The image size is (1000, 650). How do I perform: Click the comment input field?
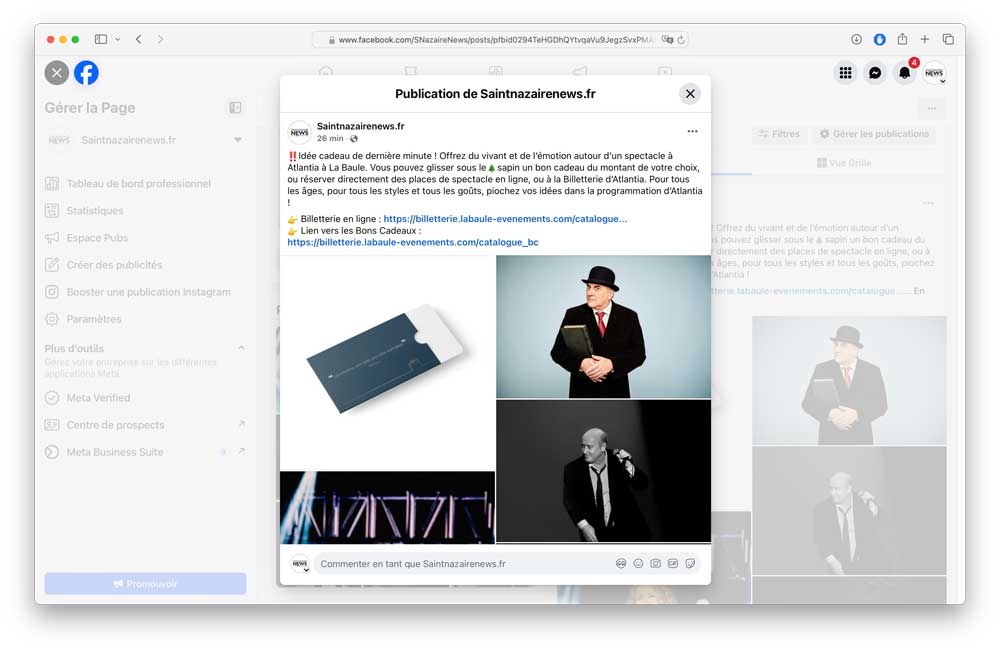click(x=460, y=564)
